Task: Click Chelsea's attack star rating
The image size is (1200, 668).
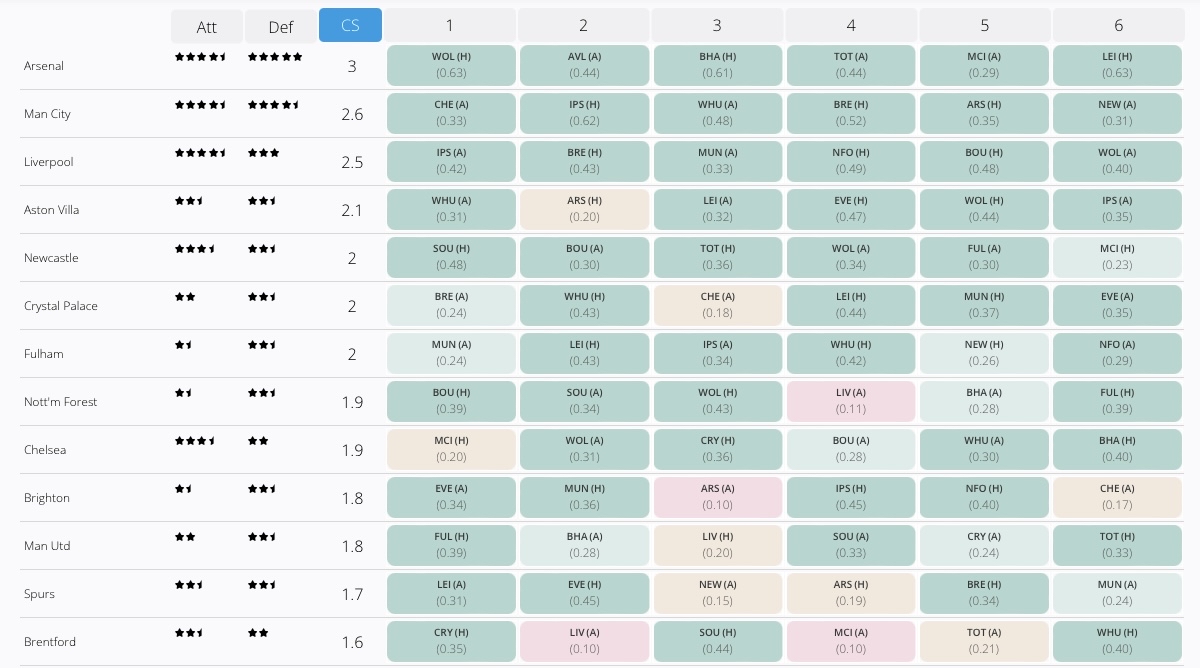Action: [195, 441]
